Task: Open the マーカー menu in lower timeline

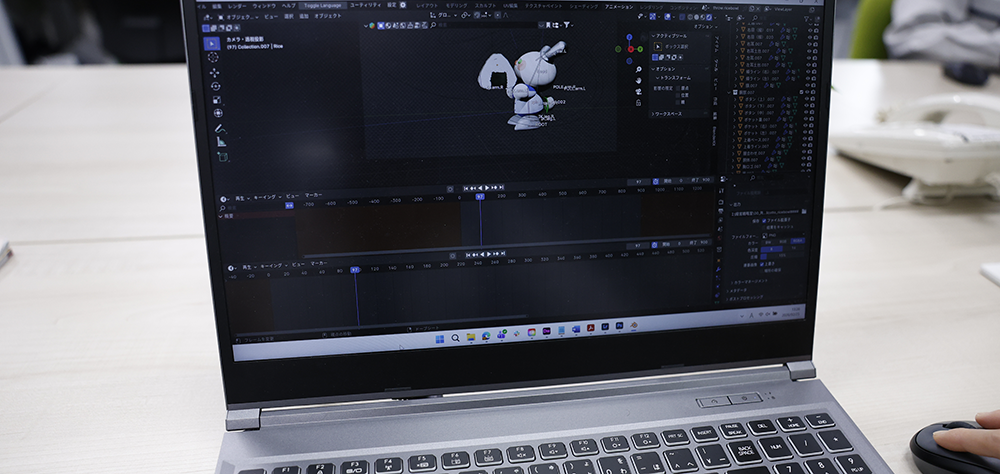Action: (x=317, y=264)
